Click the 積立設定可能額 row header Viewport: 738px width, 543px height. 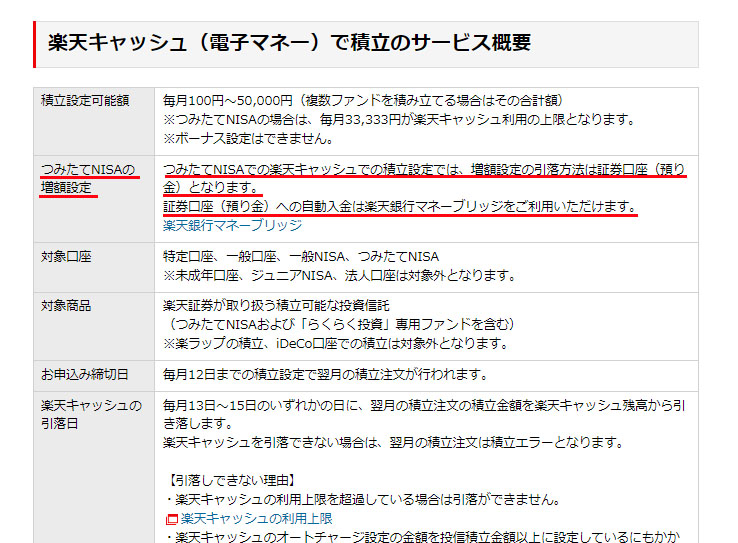(85, 100)
